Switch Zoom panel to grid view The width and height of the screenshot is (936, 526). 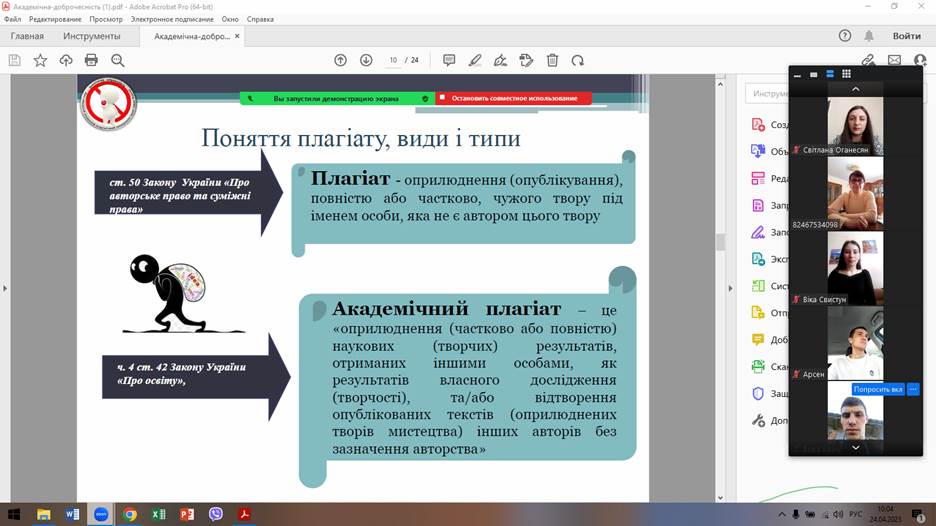(846, 74)
